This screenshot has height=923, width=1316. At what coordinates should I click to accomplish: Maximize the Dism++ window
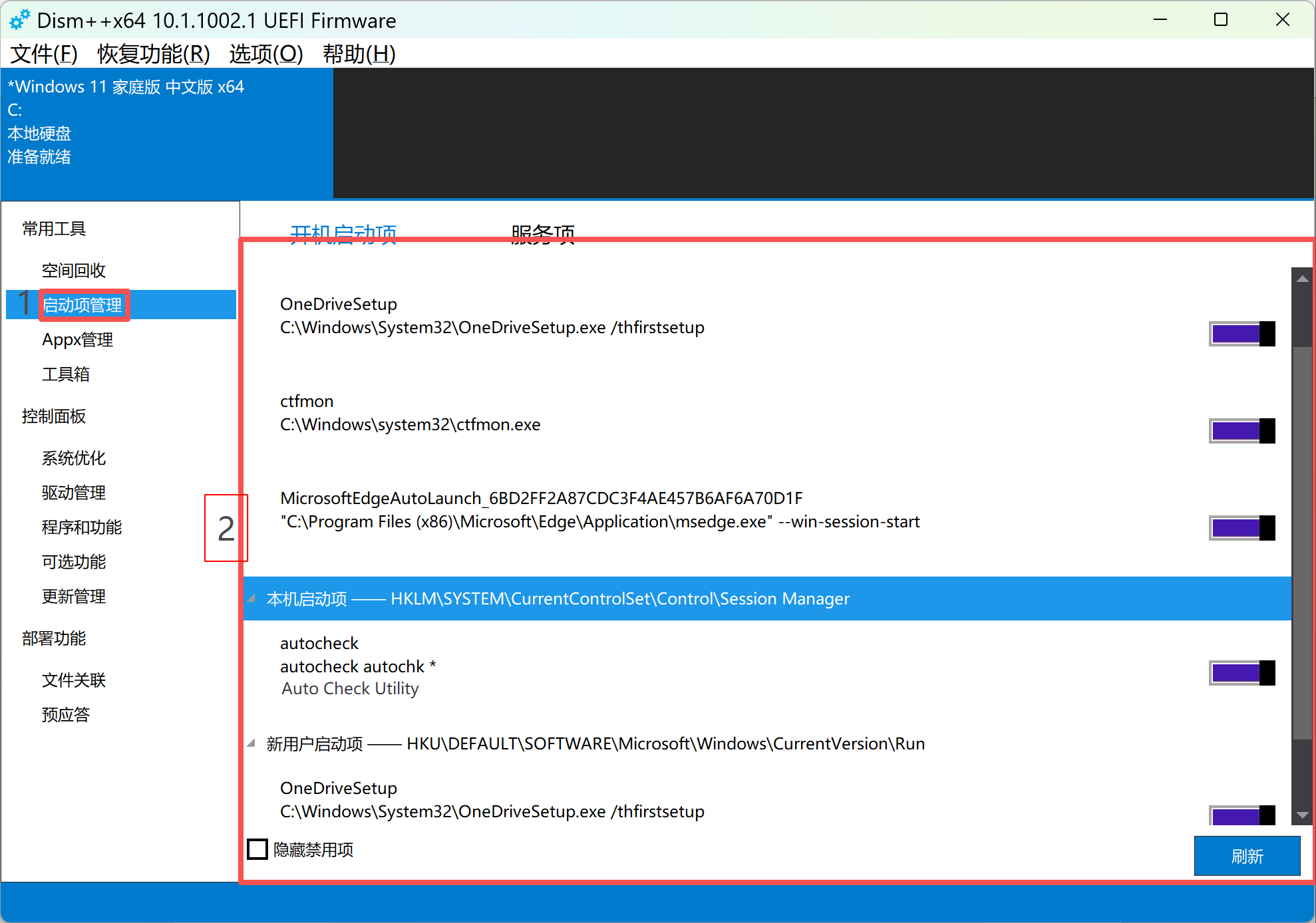click(1221, 20)
